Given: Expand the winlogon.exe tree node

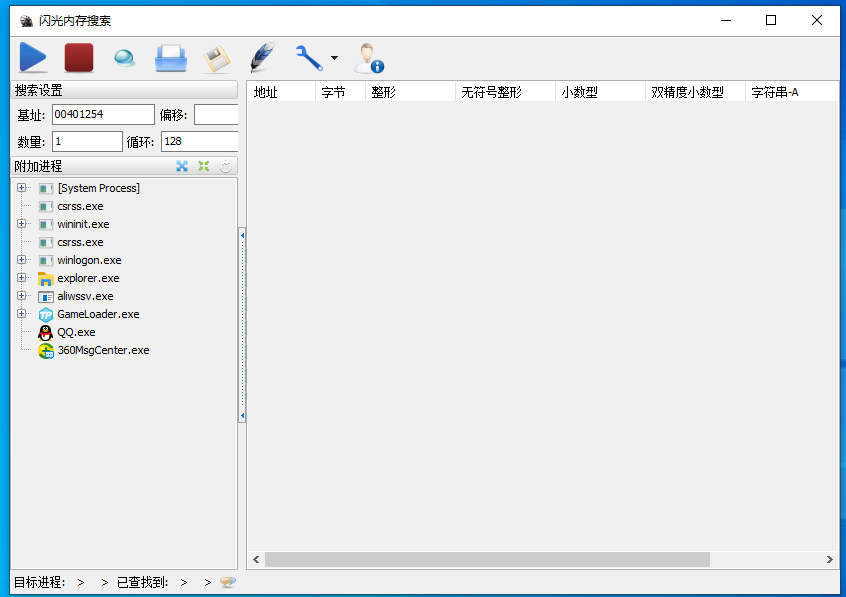Looking at the screenshot, I should [22, 260].
